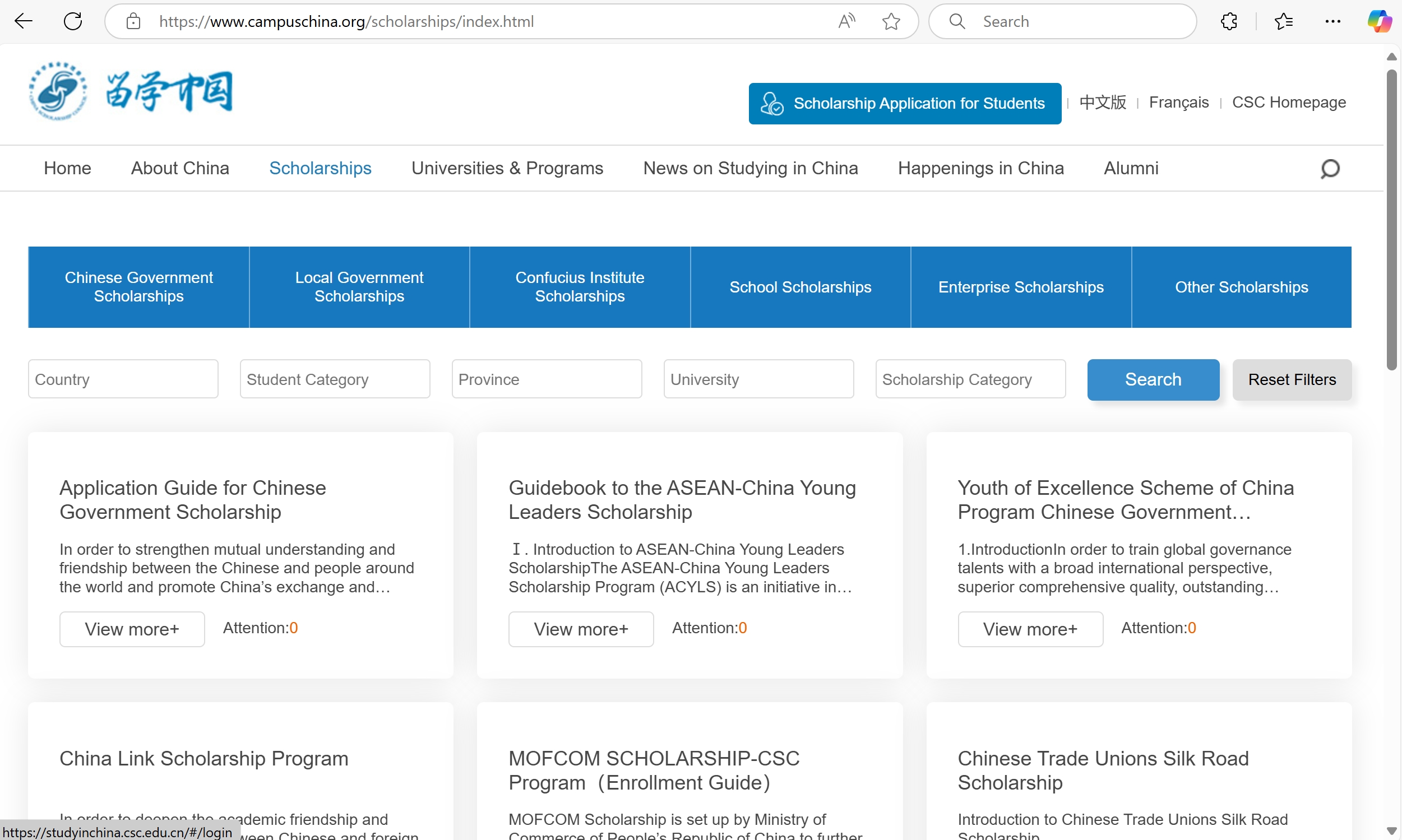Add page to favorites star icon
Image resolution: width=1402 pixels, height=840 pixels.
click(891, 21)
